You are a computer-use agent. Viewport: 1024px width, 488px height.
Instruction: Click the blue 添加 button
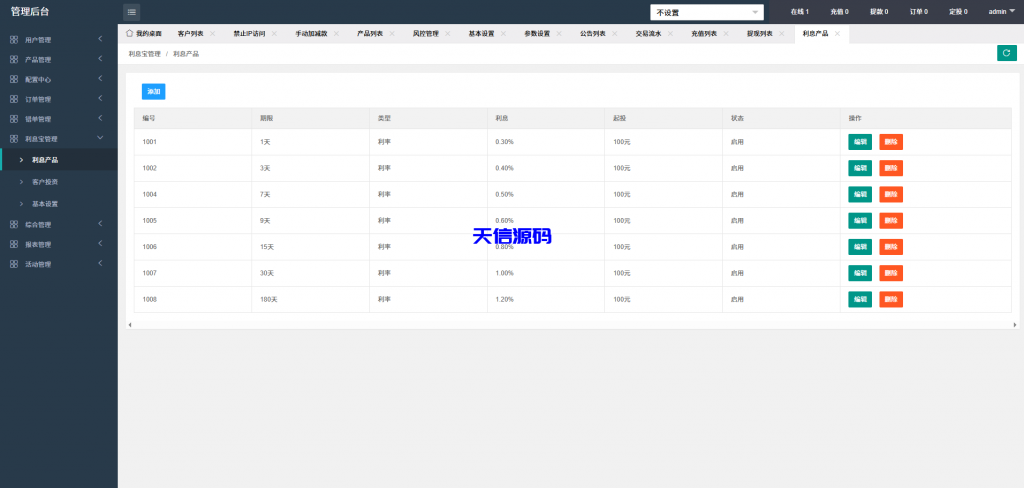click(x=153, y=91)
